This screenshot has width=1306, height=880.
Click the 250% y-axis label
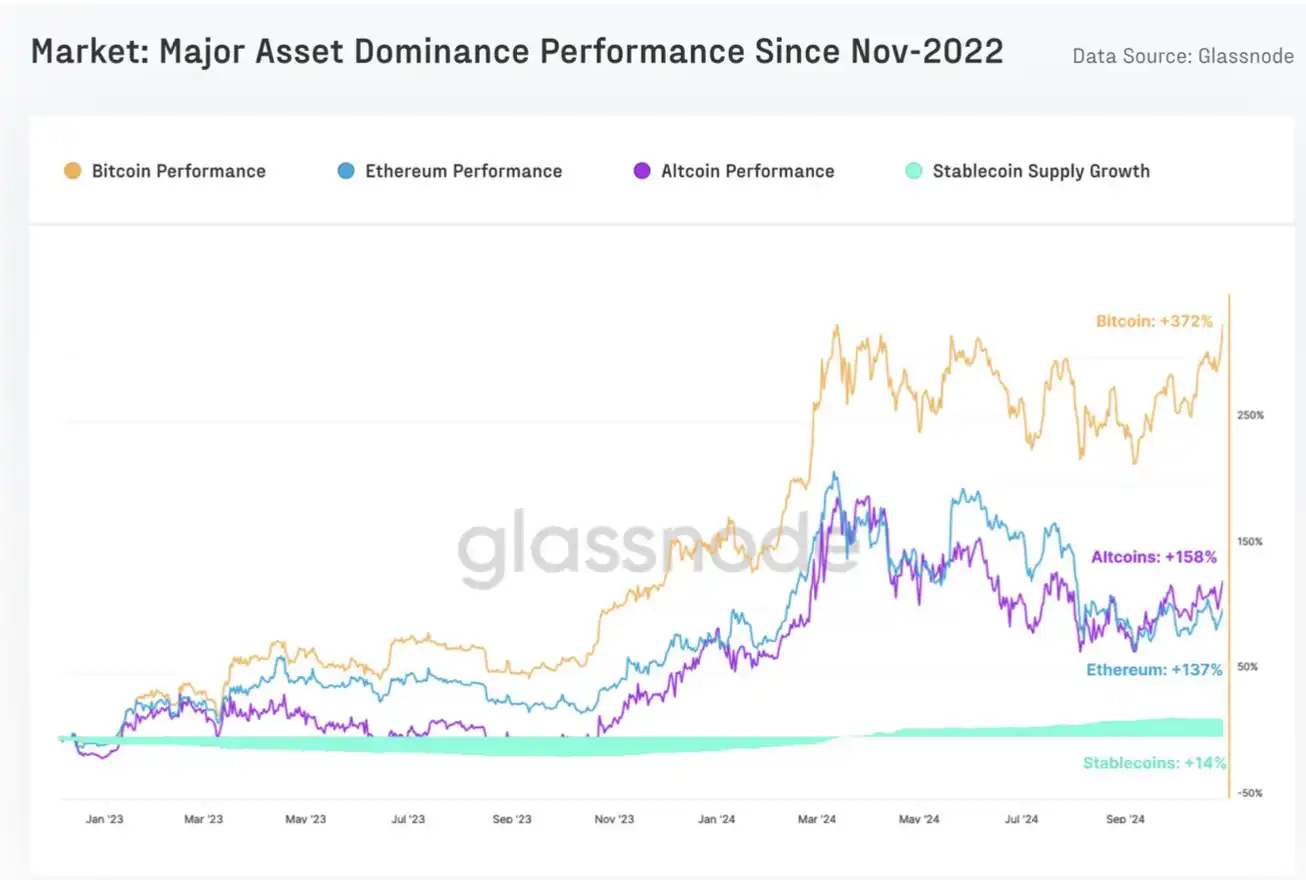(x=1251, y=415)
